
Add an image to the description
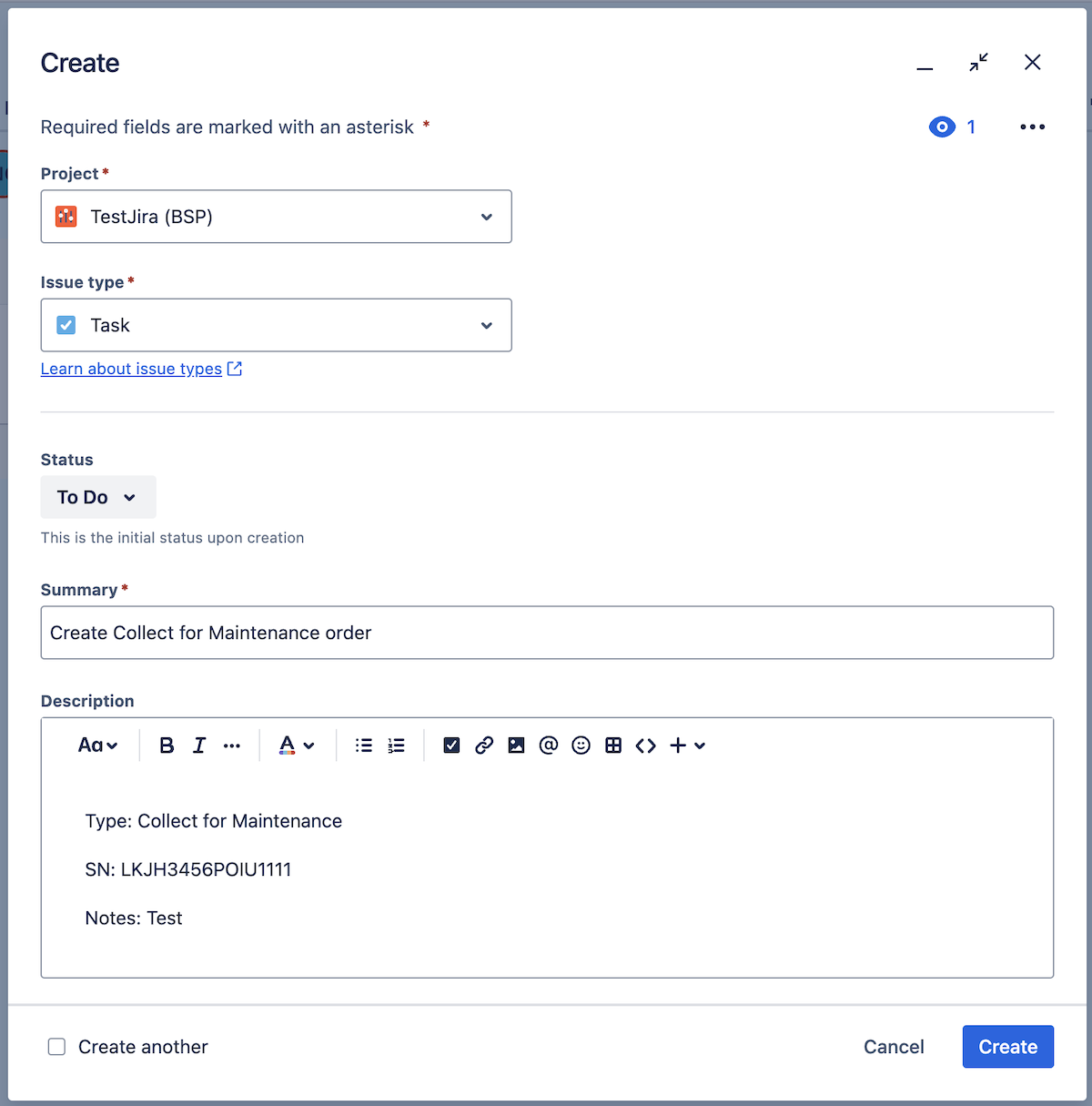pos(516,745)
